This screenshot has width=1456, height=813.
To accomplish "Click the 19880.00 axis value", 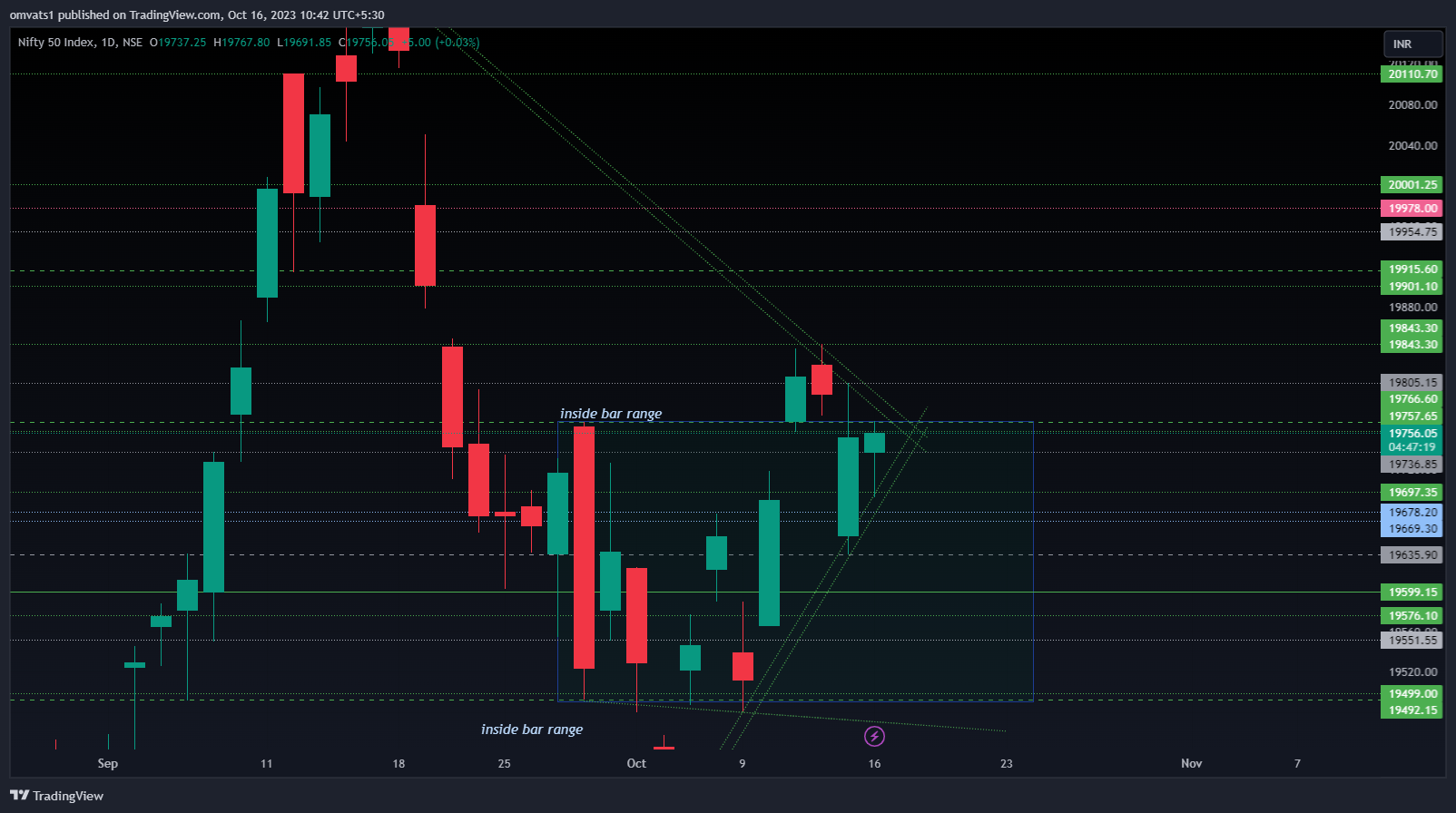I will click(1412, 308).
